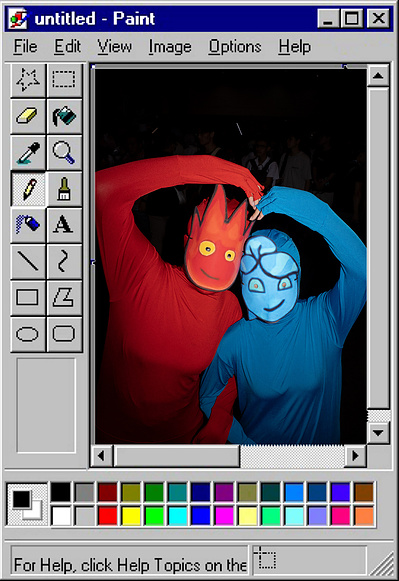The height and width of the screenshot is (581, 399).
Task: Choose the Ellipse tool
Action: click(28, 334)
